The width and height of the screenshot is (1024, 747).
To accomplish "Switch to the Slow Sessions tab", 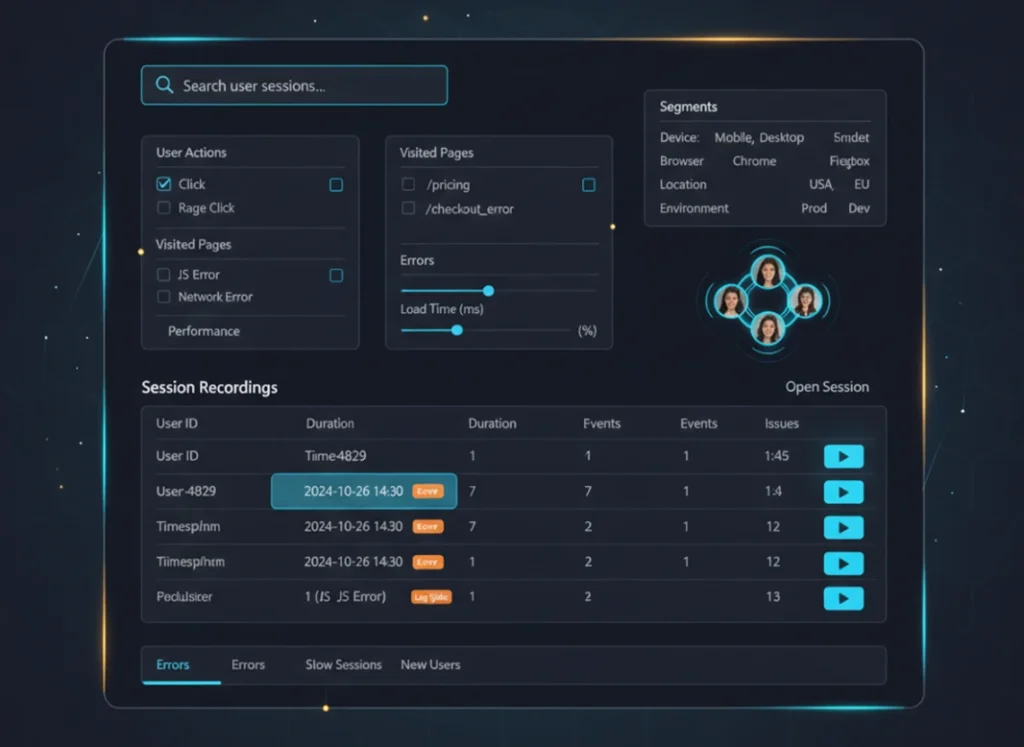I will click(343, 665).
